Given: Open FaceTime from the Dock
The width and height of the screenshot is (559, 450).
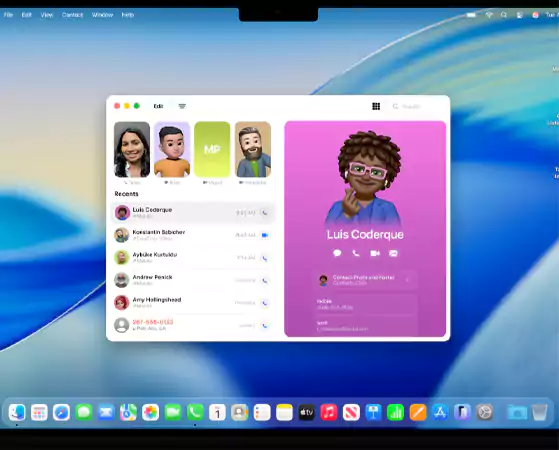Looking at the screenshot, I should click(x=173, y=413).
